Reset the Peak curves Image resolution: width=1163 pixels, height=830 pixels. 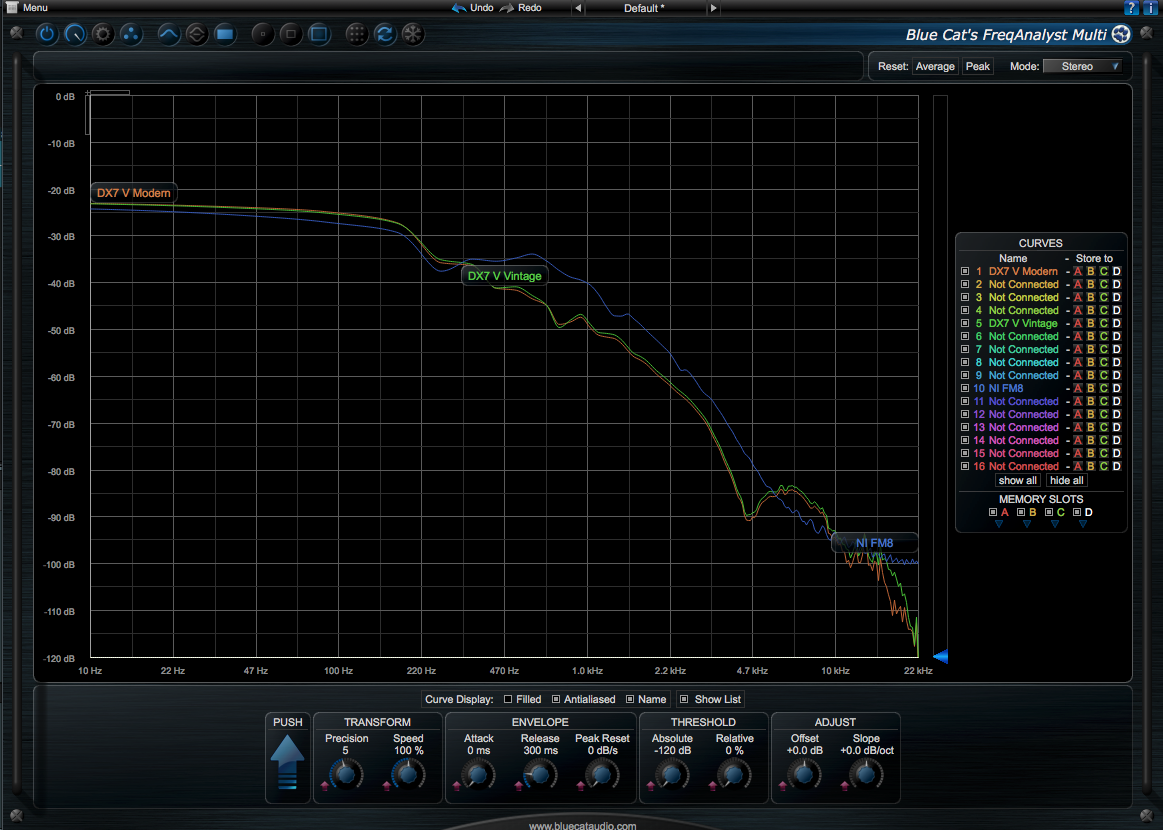point(978,66)
